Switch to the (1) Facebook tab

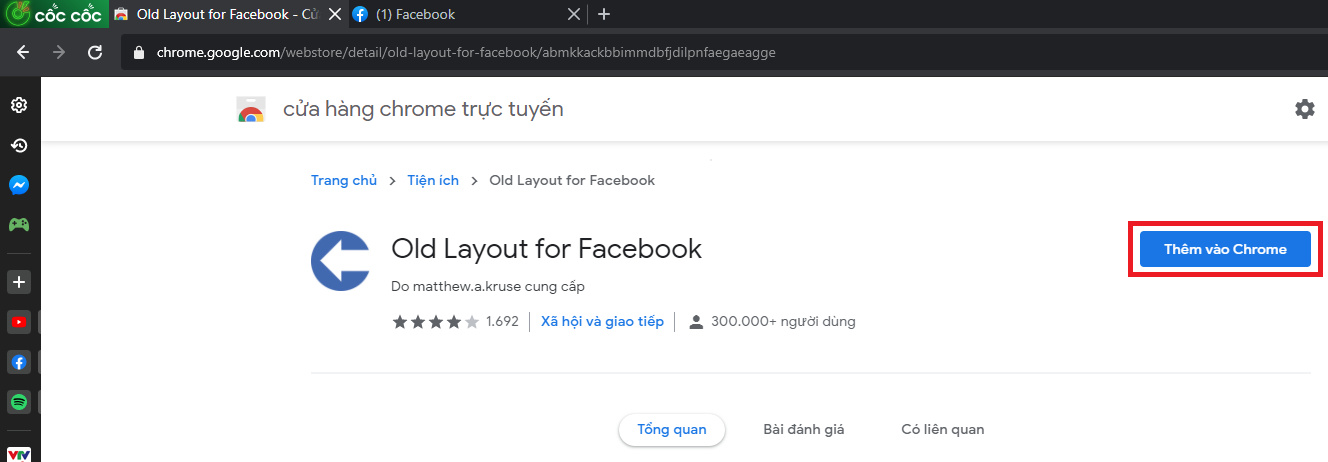point(466,14)
